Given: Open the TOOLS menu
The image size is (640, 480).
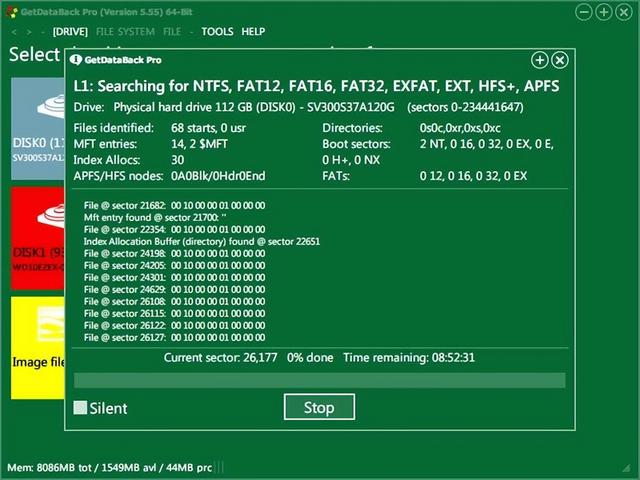Looking at the screenshot, I should point(218,32).
